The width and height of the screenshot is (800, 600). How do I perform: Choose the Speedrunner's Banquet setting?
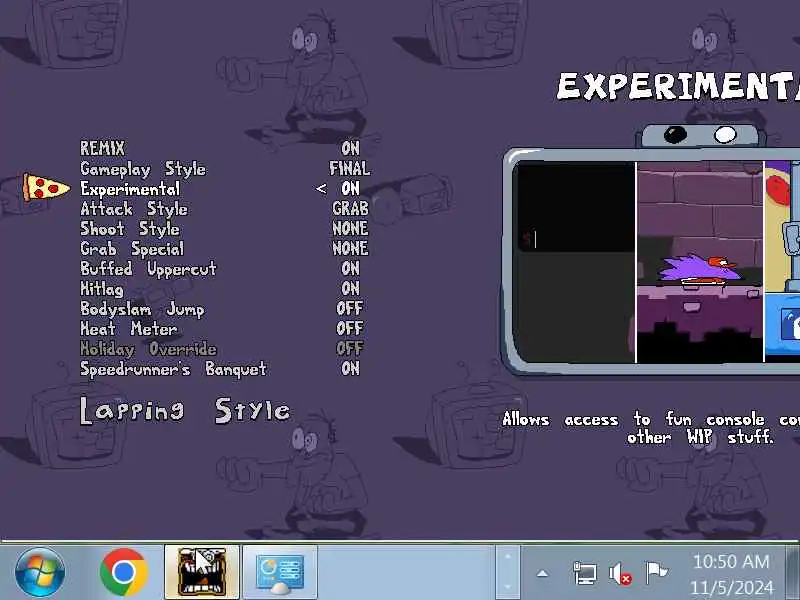coord(173,369)
